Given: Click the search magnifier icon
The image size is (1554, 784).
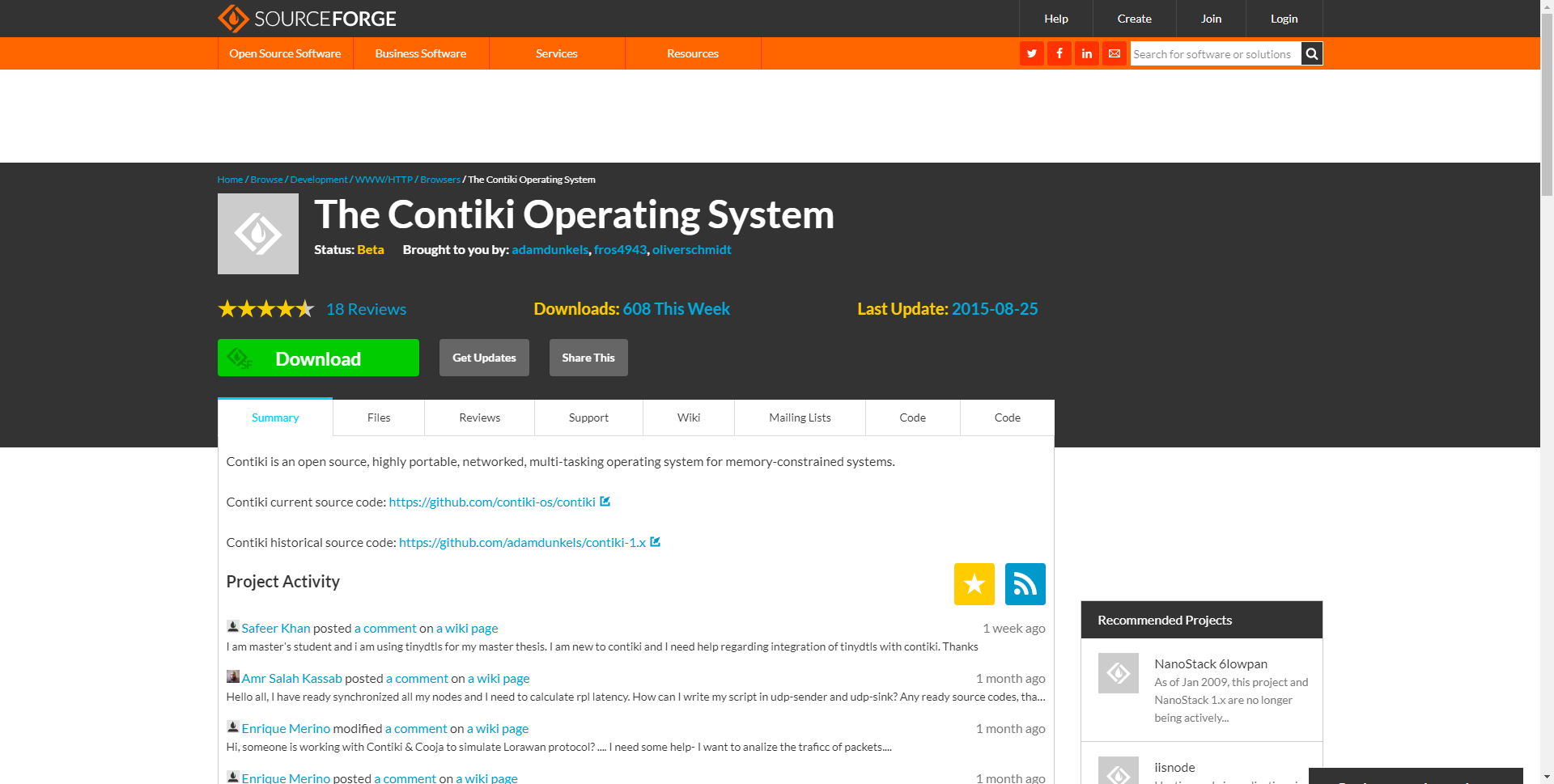Looking at the screenshot, I should pos(1311,53).
